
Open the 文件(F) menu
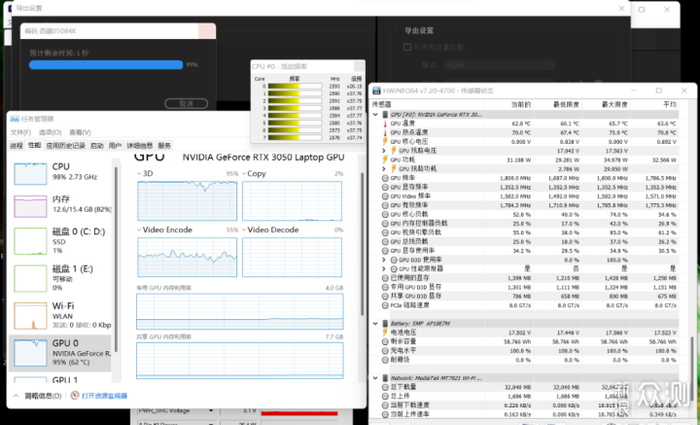[21, 132]
